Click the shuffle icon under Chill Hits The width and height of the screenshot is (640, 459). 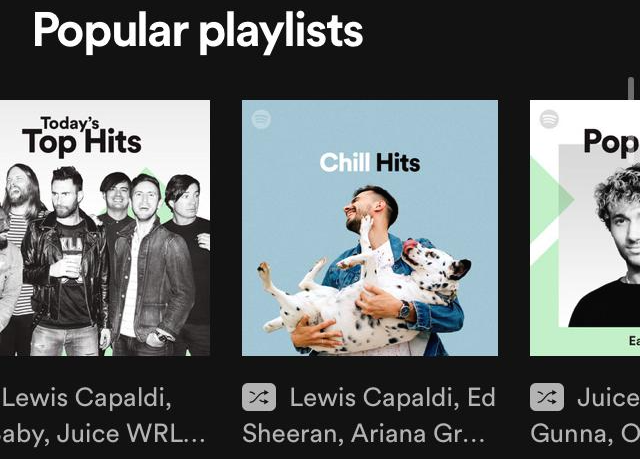pyautogui.click(x=259, y=397)
